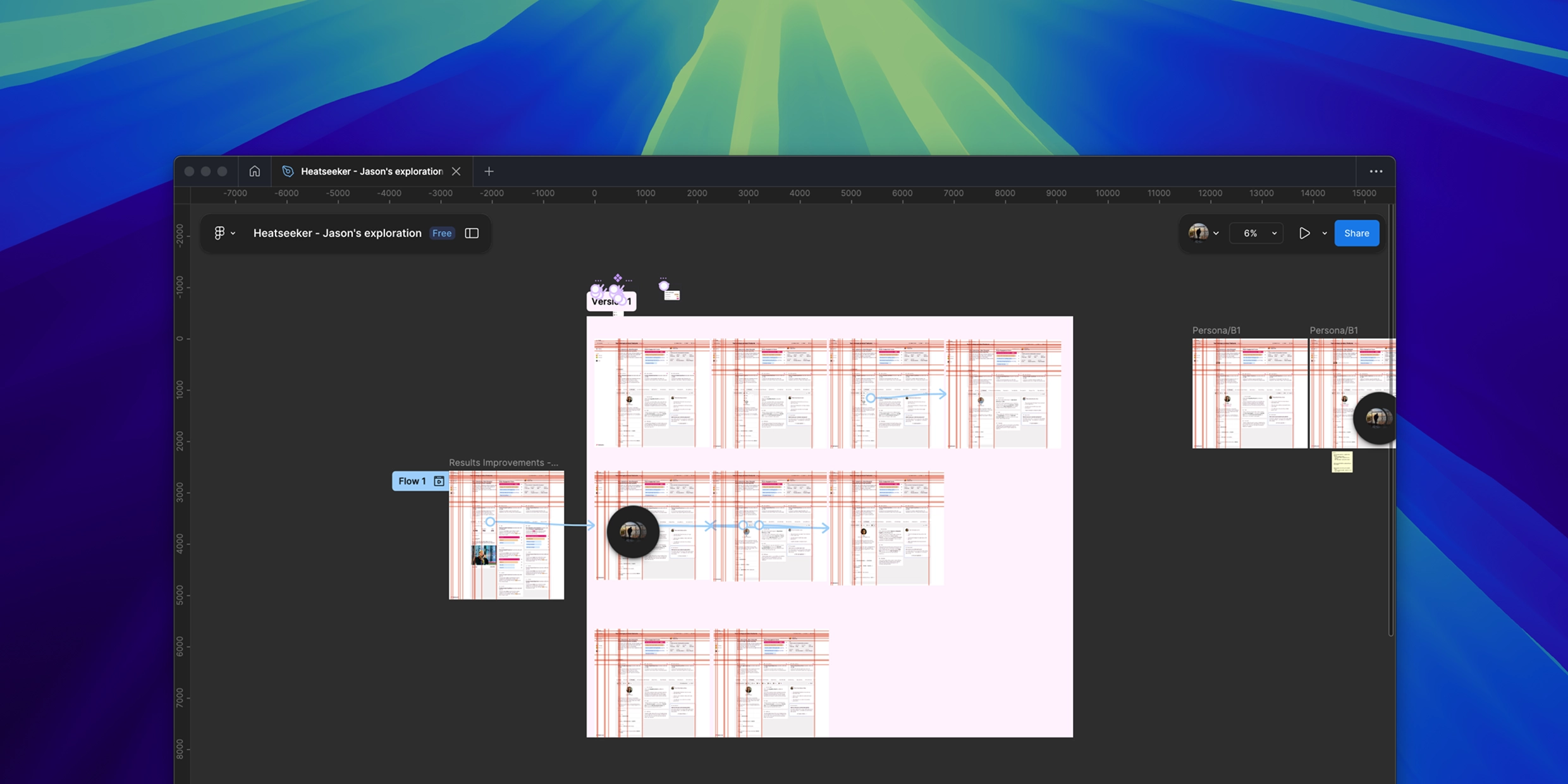The image size is (1568, 784).
Task: Toggle the sidebar panel layout icon
Action: pyautogui.click(x=472, y=233)
